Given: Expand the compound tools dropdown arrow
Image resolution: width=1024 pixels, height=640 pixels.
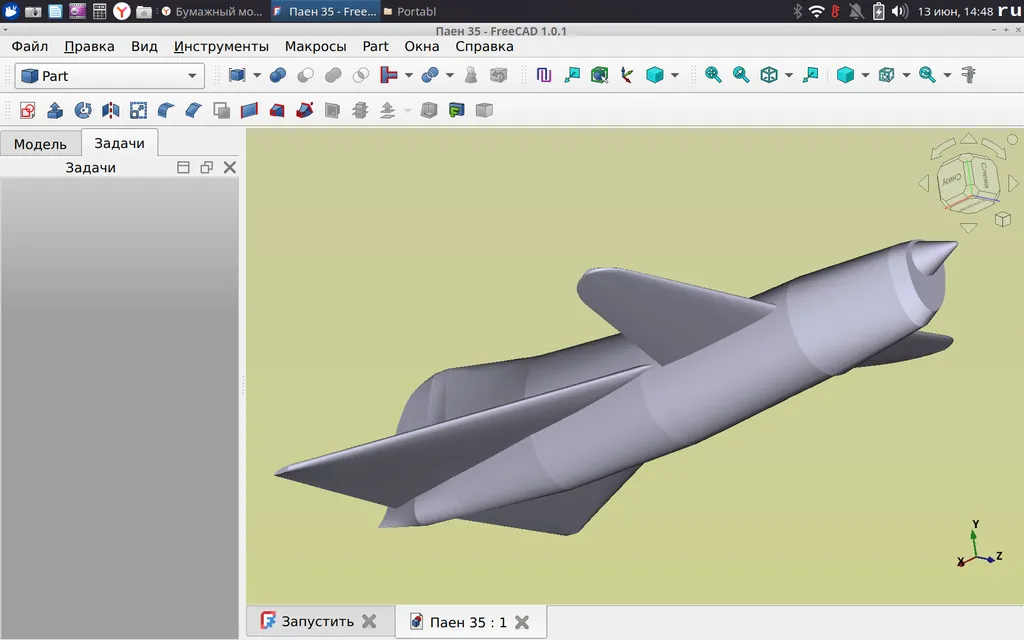Looking at the screenshot, I should [257, 75].
